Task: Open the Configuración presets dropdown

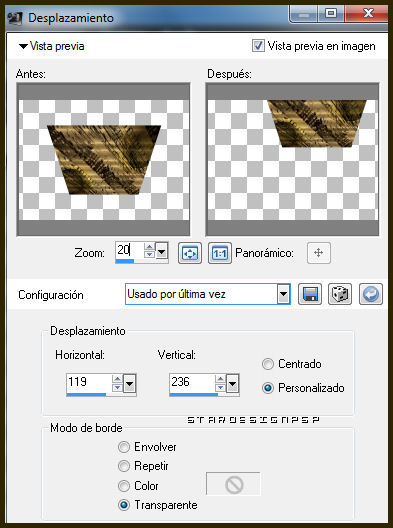Action: point(284,294)
